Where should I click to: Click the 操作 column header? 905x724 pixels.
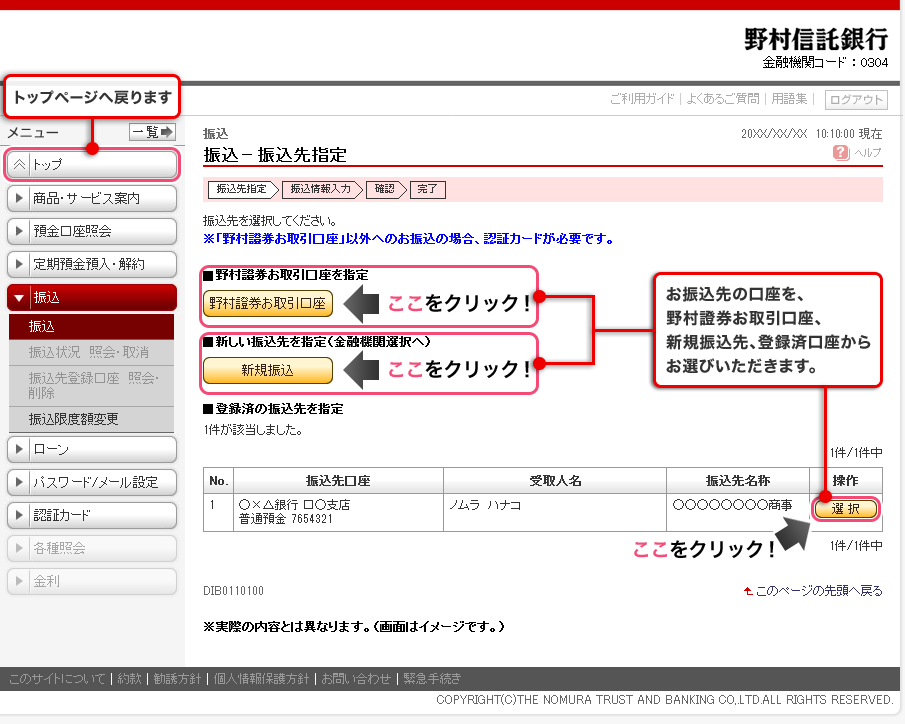coord(846,480)
